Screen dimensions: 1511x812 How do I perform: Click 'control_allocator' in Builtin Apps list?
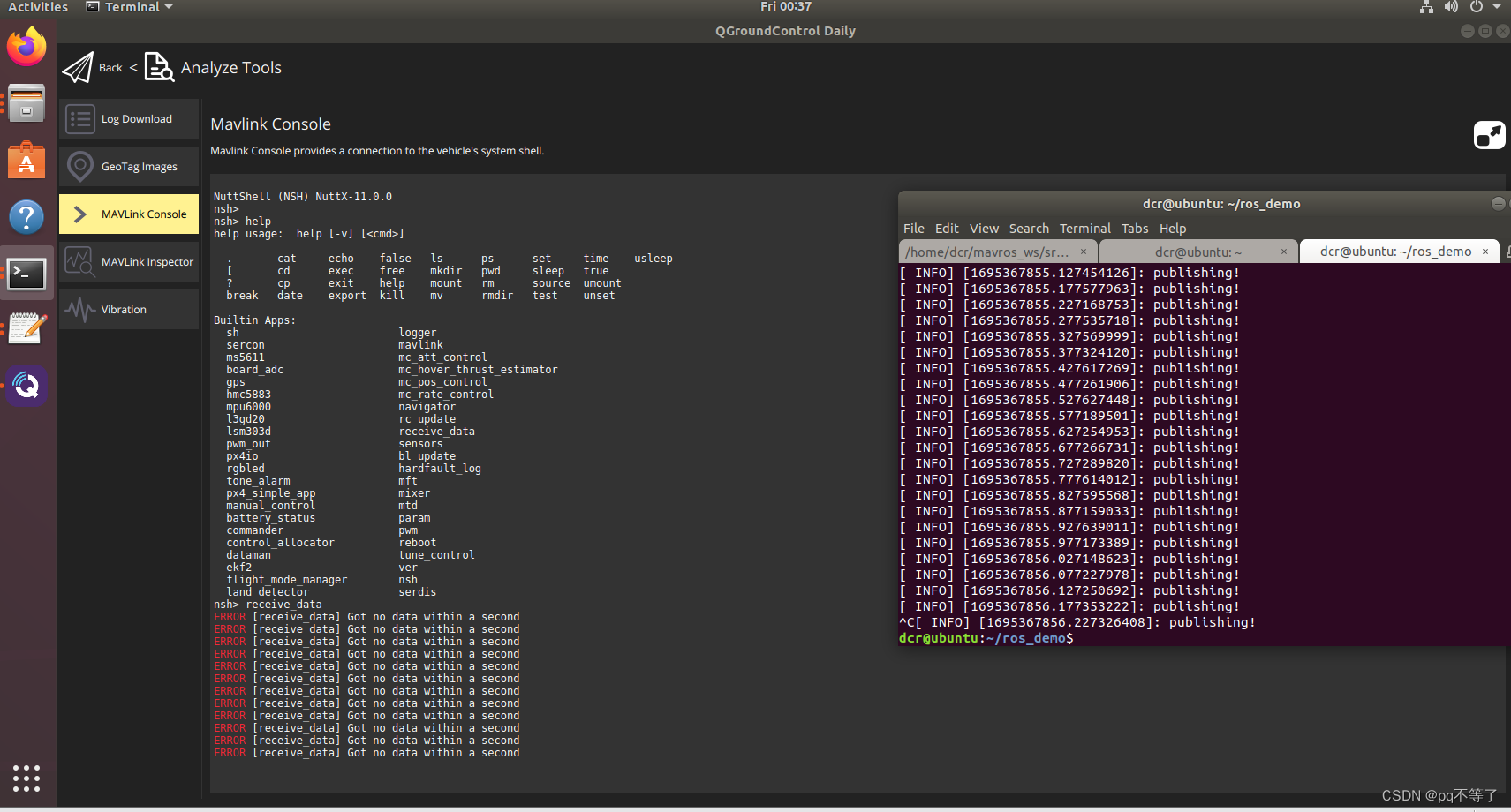(280, 543)
